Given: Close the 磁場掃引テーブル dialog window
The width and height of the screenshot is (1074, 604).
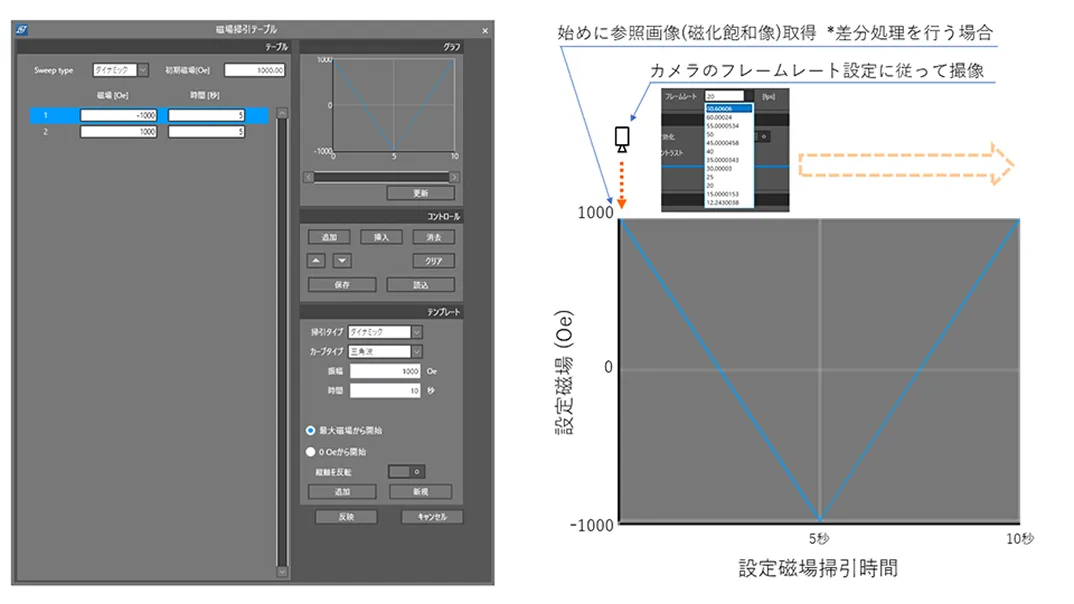Looking at the screenshot, I should pos(485,30).
